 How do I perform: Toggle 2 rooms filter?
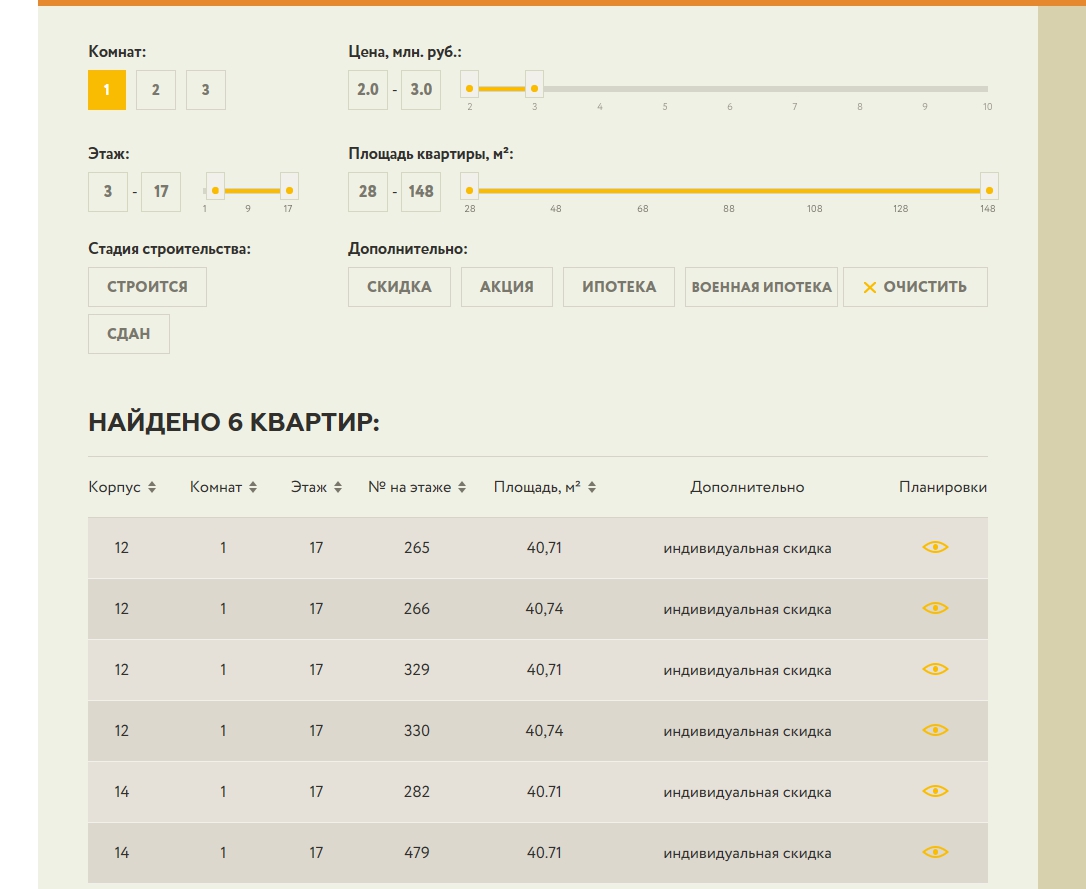[156, 90]
